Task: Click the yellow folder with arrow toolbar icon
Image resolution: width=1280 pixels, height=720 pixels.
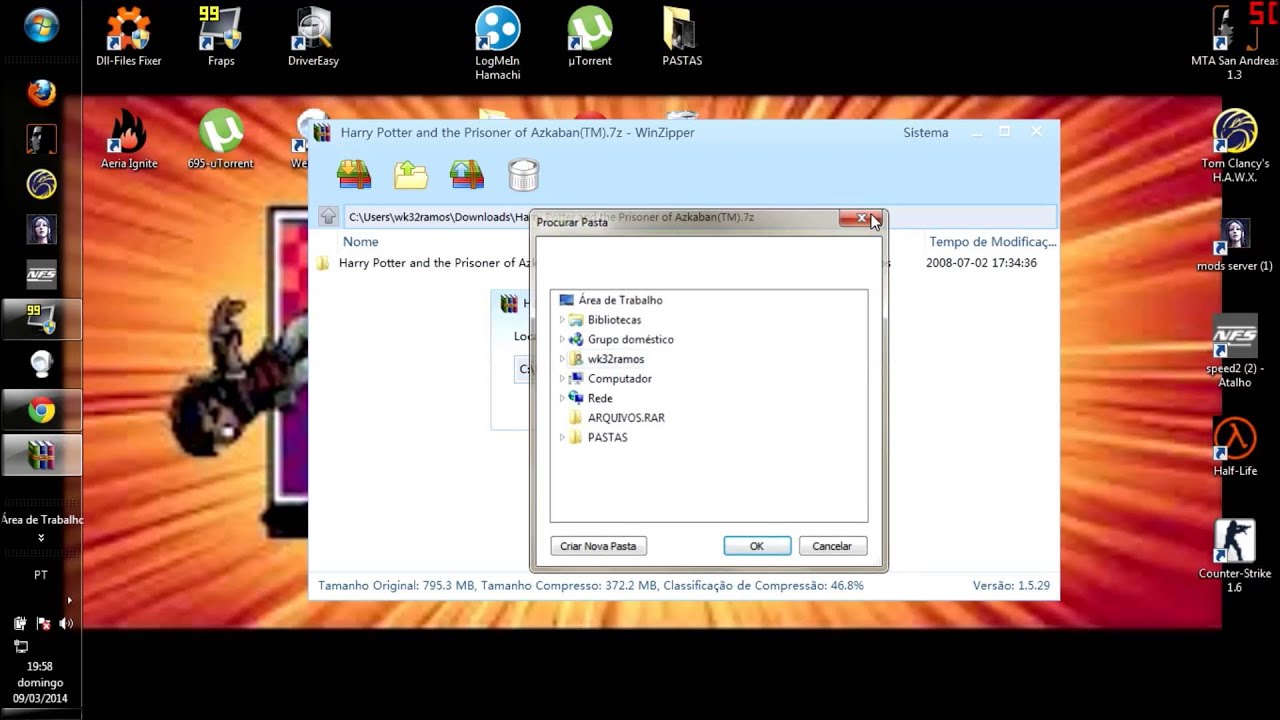Action: [410, 174]
